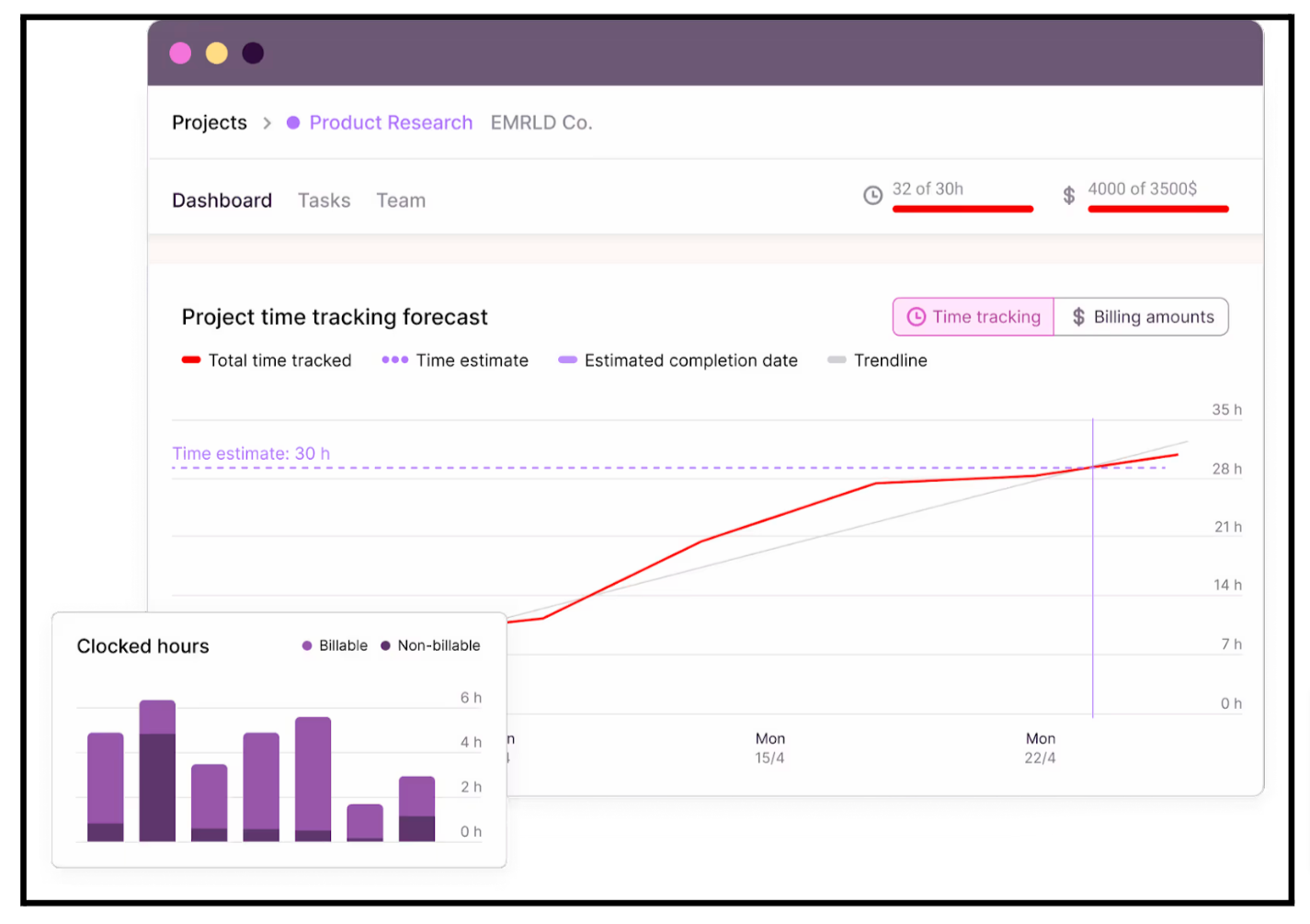Viewport: 1310px width, 924px height.
Task: Toggle Trendline visibility in the legend
Action: (837, 360)
